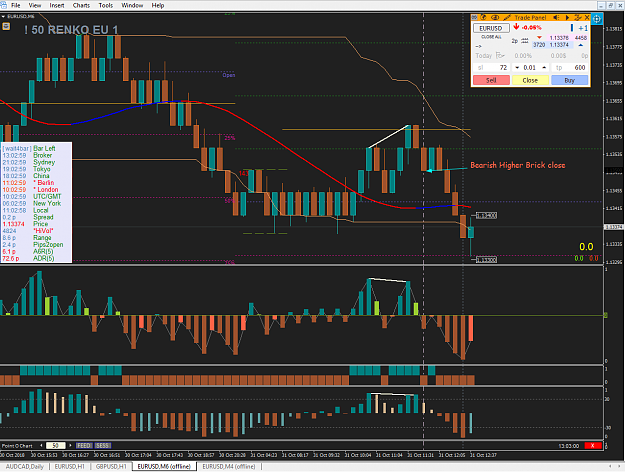The height and width of the screenshot is (472, 625).
Task: Restore the MDI chart window with restore button
Action: tap(611, 5)
